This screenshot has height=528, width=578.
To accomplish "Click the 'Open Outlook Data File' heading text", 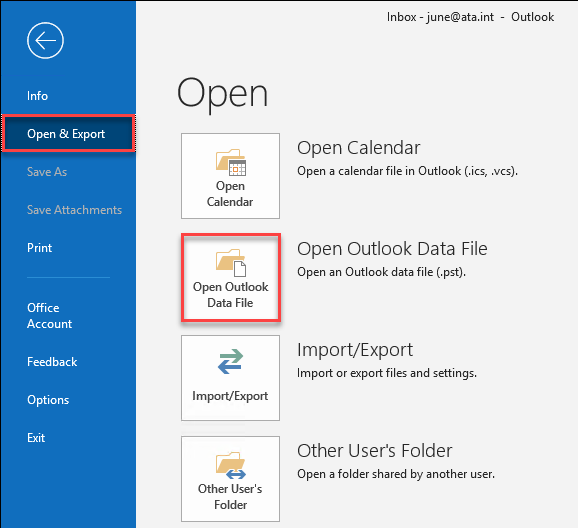I will (x=392, y=249).
